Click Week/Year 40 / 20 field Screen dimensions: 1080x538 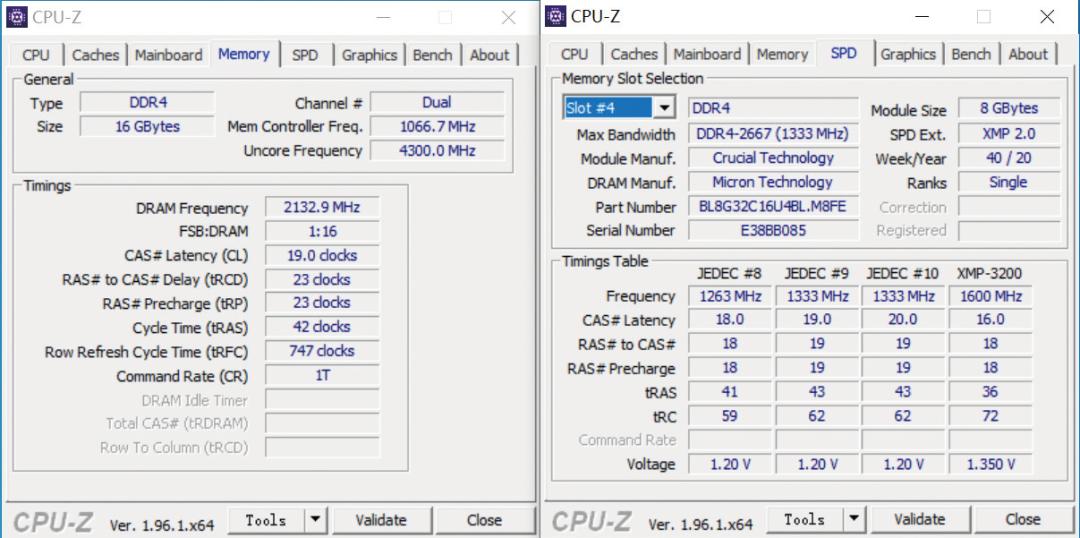click(1009, 158)
